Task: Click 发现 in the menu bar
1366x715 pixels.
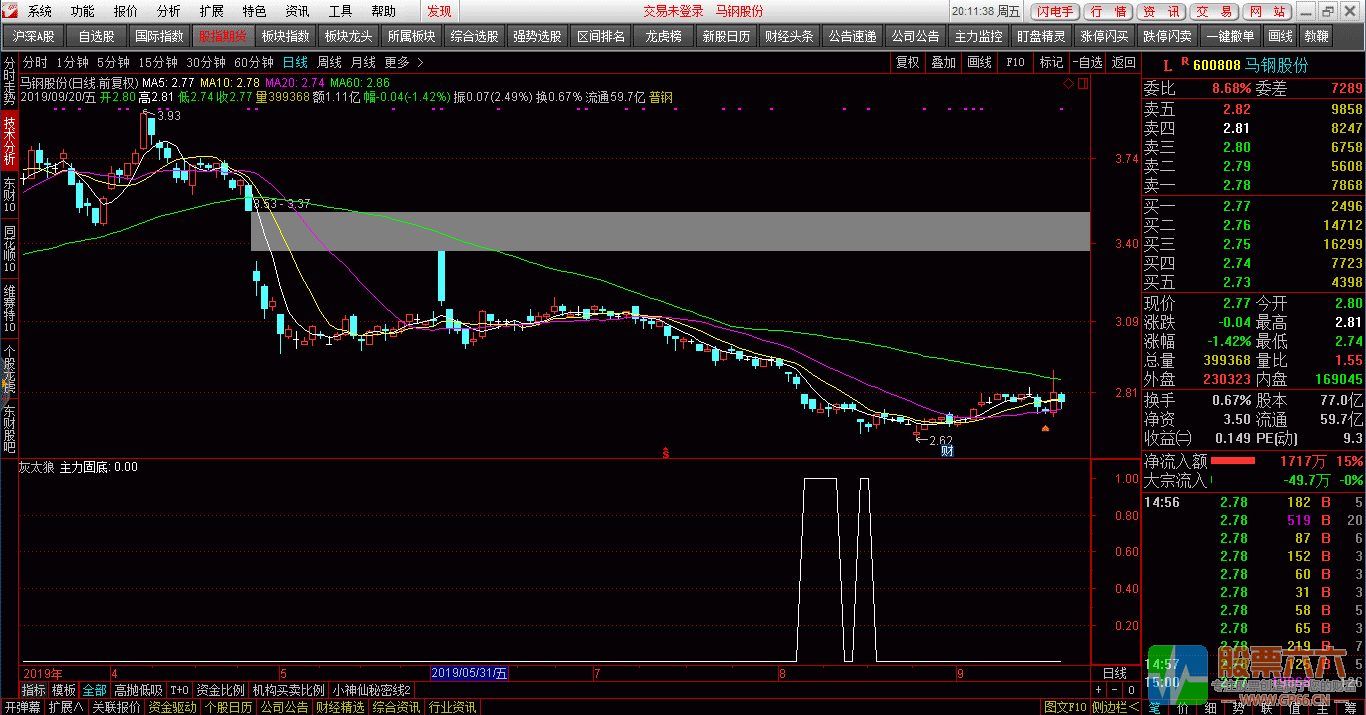Action: [439, 11]
